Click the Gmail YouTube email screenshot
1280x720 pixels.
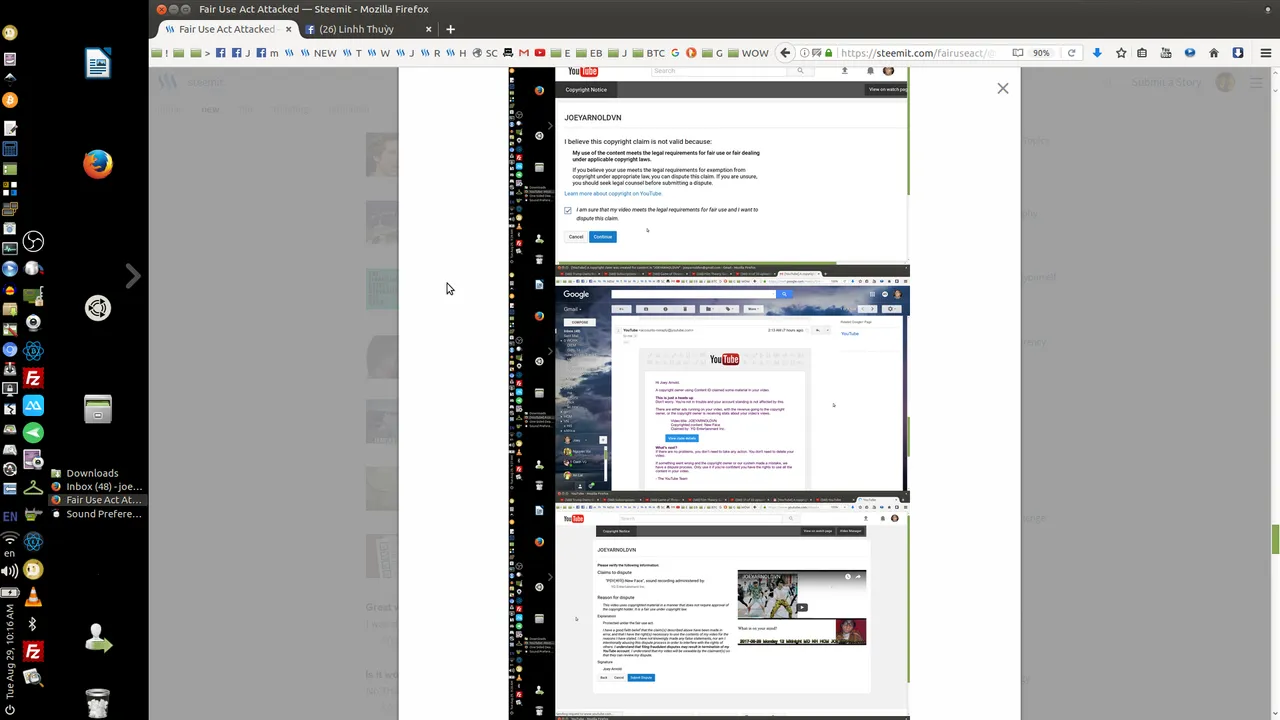[x=709, y=379]
